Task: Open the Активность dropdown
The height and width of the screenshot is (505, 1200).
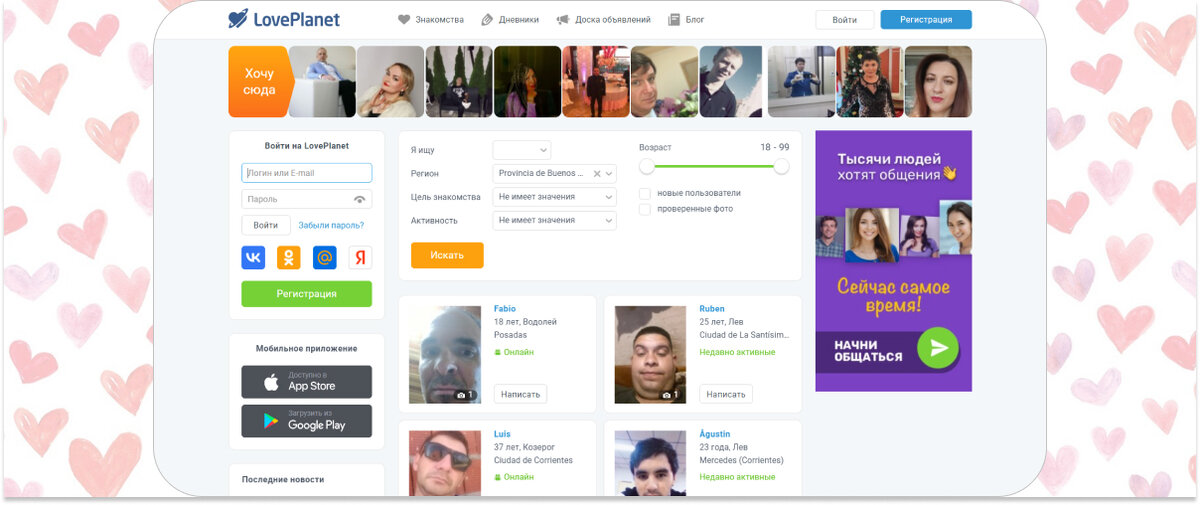Action: tap(554, 220)
